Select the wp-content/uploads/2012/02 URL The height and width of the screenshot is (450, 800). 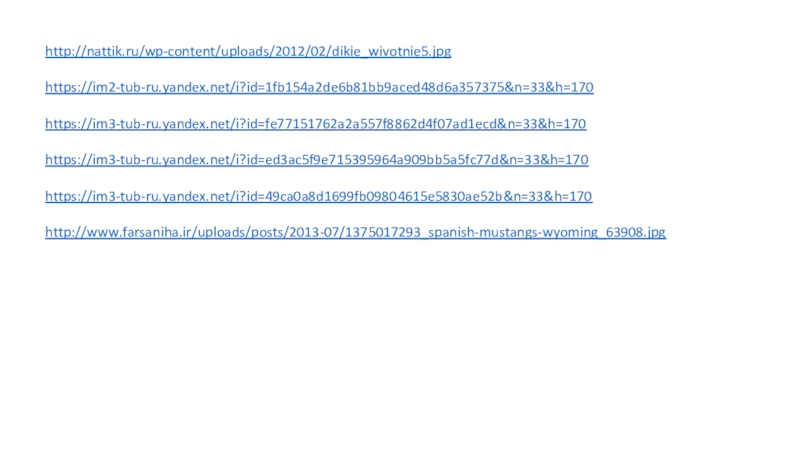click(x=248, y=52)
